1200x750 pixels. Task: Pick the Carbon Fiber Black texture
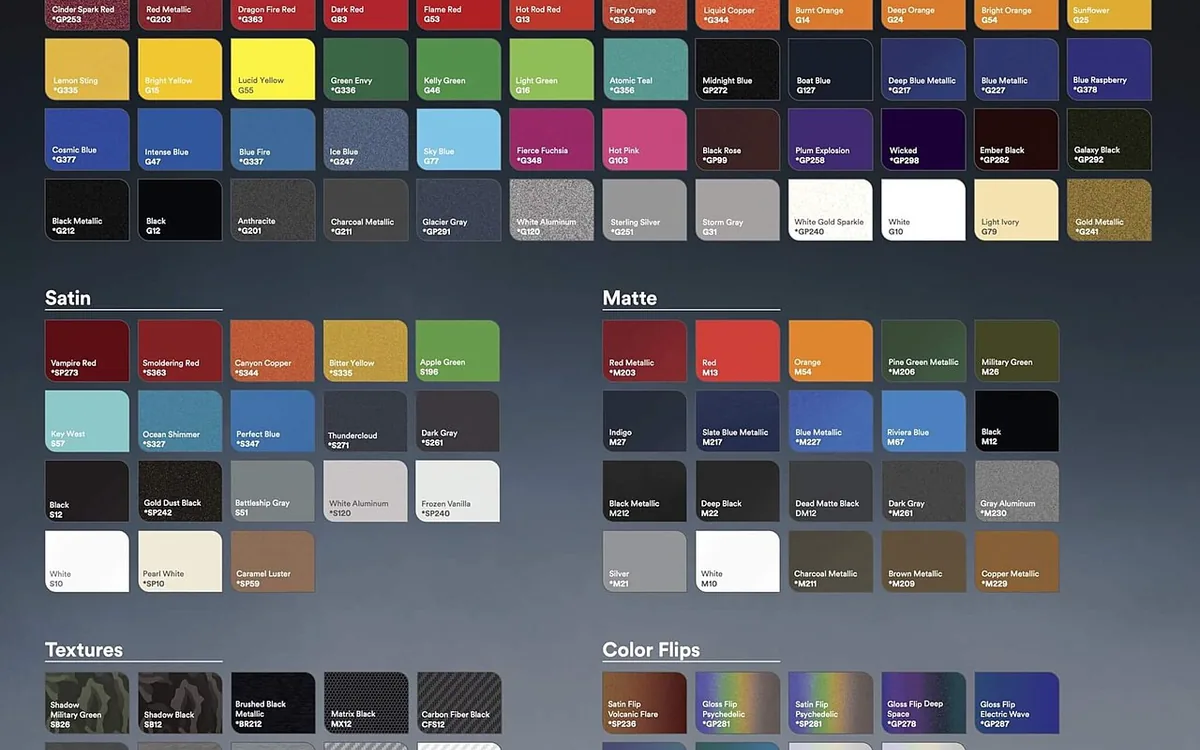459,702
